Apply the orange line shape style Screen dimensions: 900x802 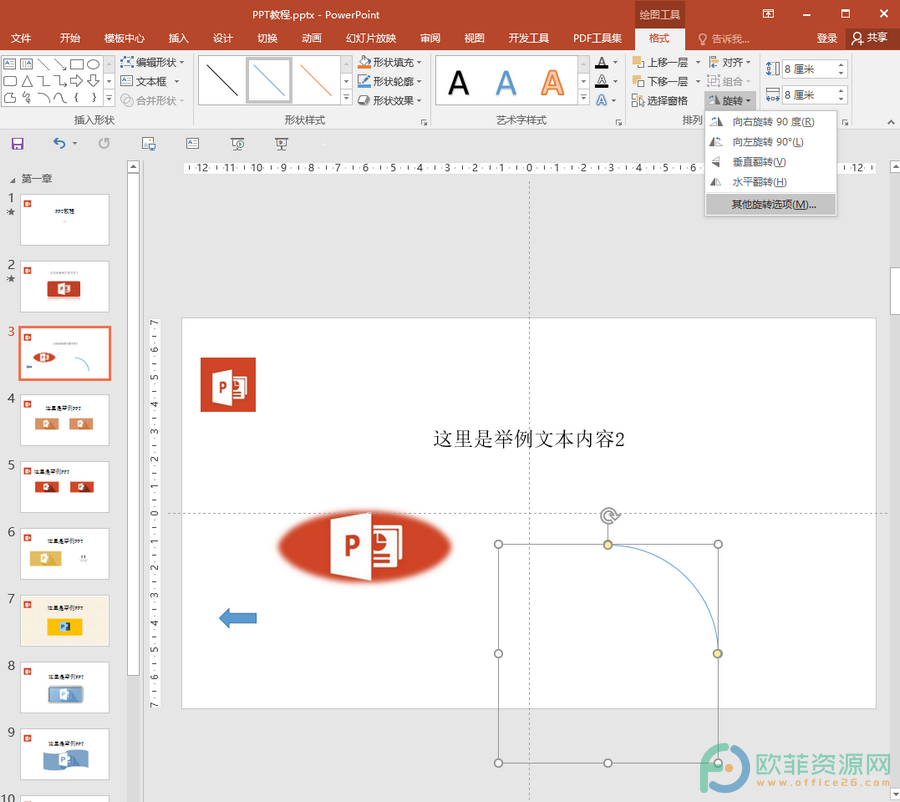coord(316,80)
